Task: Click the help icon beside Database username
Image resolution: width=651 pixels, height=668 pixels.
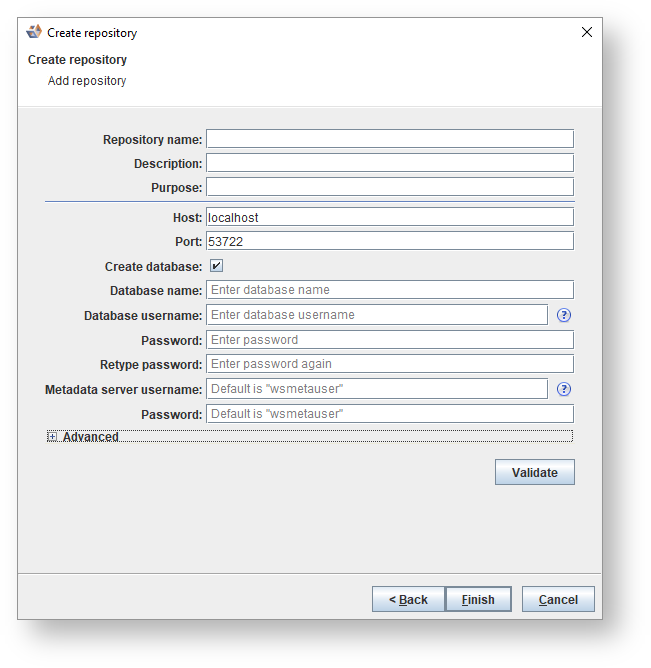Action: [564, 315]
